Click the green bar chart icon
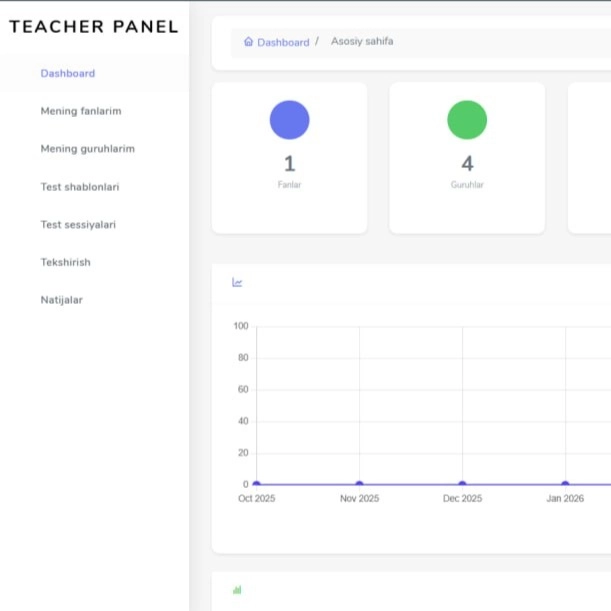Image resolution: width=611 pixels, height=611 pixels. [237, 590]
